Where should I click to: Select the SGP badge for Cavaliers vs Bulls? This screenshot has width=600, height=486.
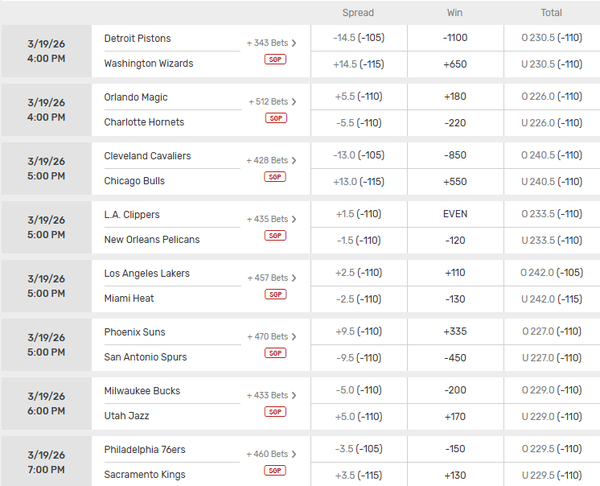coord(275,177)
